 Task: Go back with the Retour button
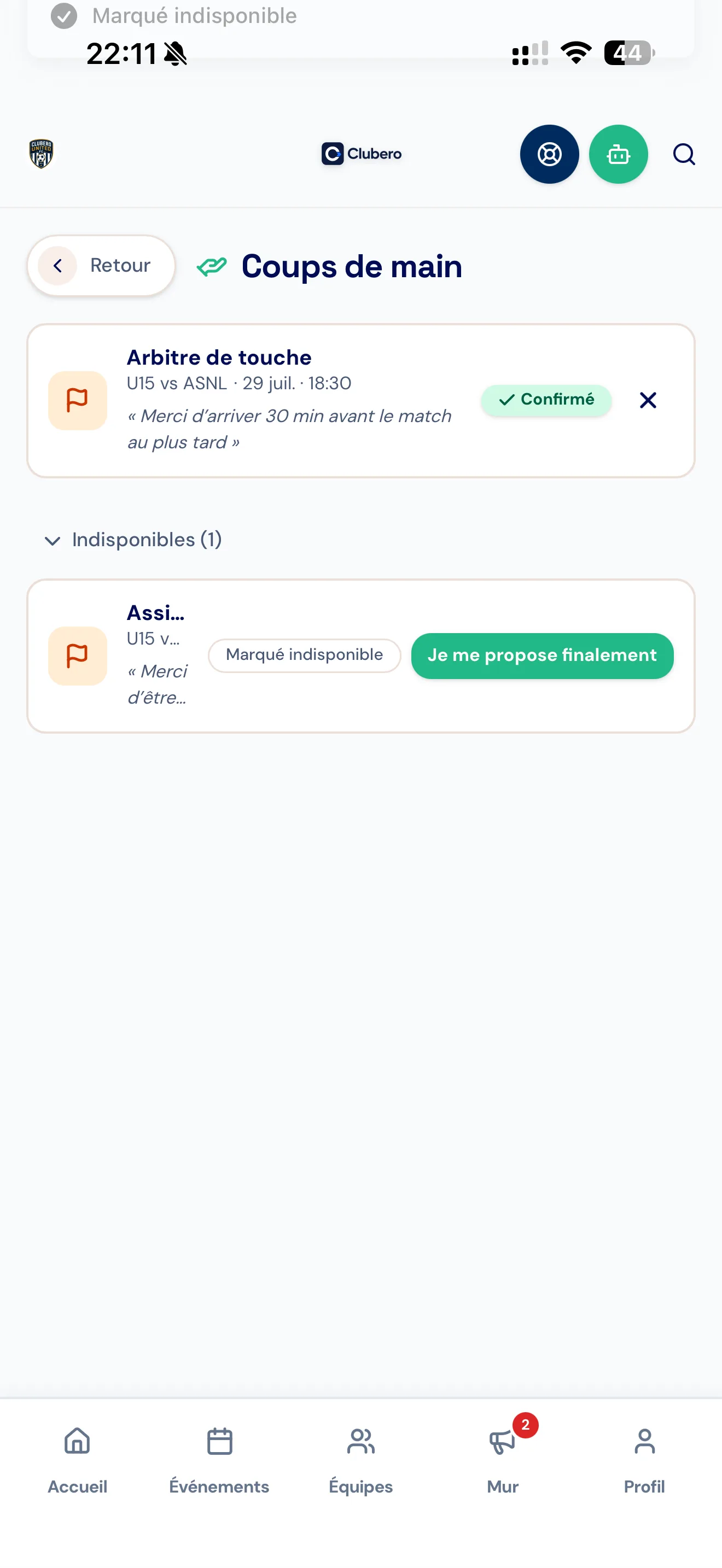point(101,265)
